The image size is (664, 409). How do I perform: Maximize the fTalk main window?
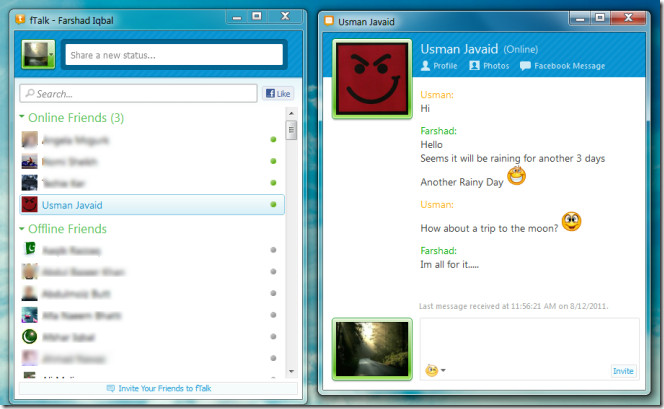[x=256, y=17]
